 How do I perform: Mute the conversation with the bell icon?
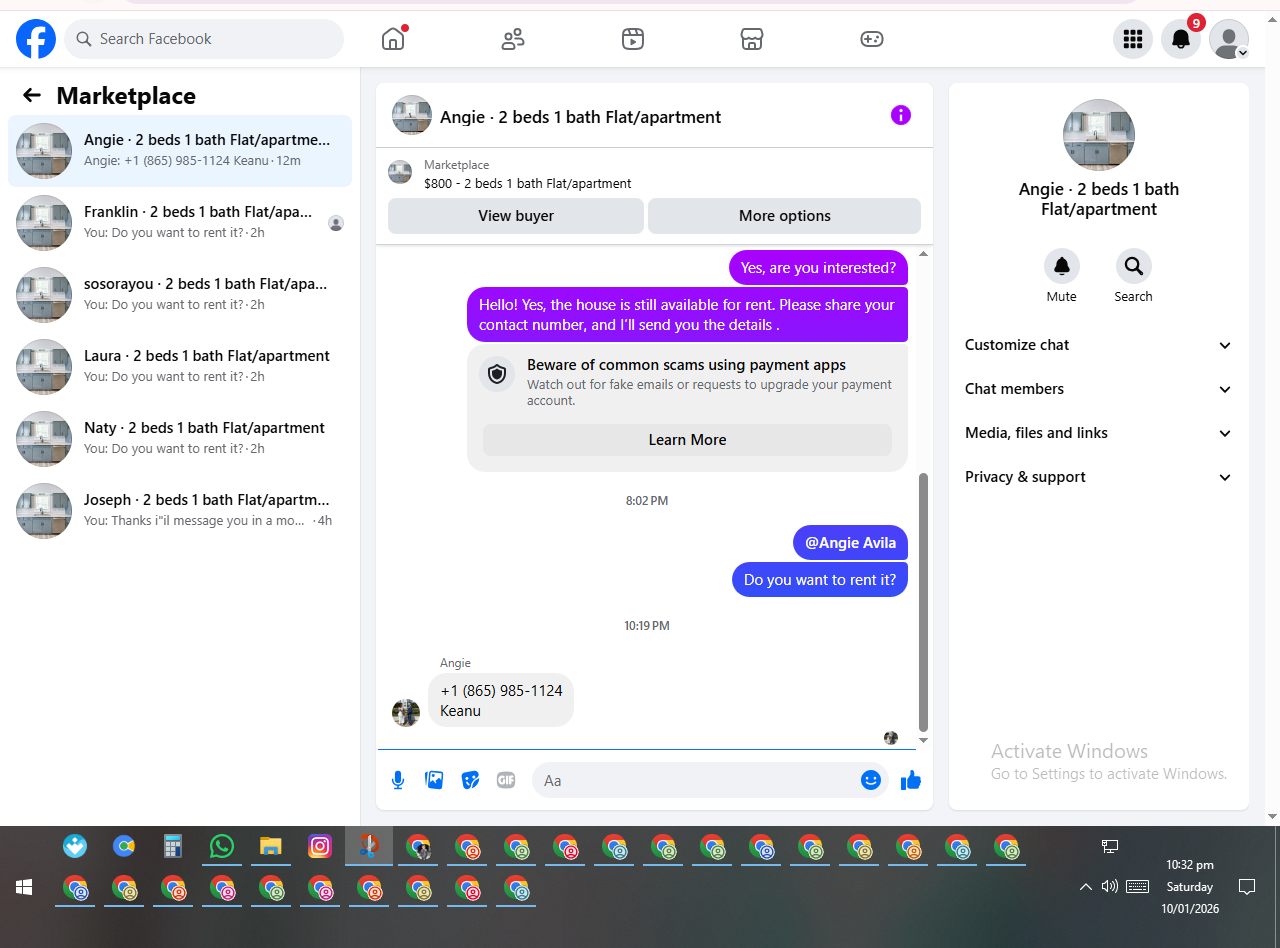click(1062, 266)
